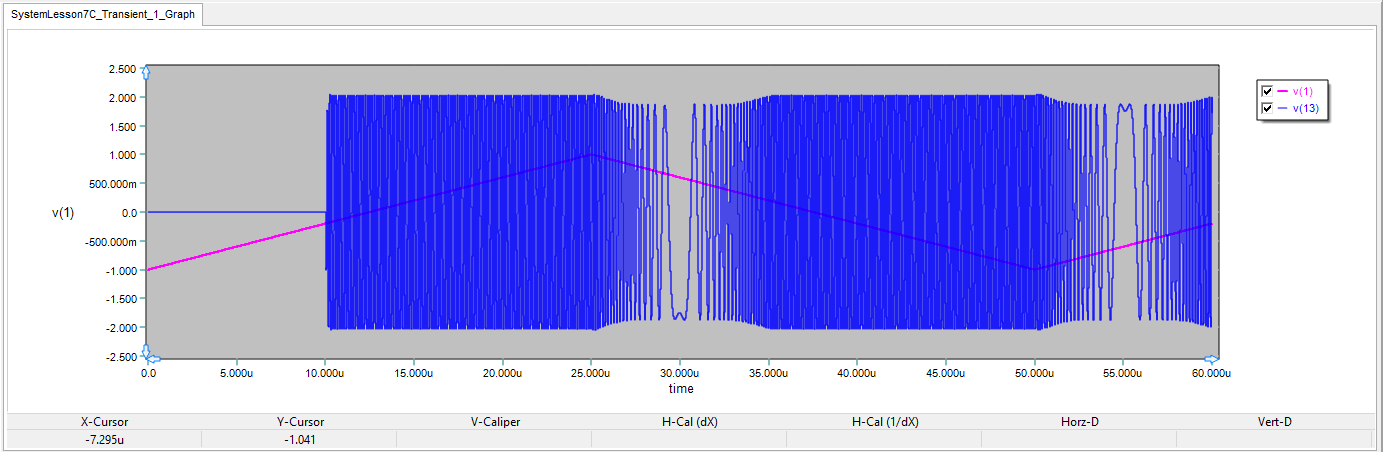The height and width of the screenshot is (452, 1383).
Task: Click the Y-Cursor column header
Action: (300, 422)
